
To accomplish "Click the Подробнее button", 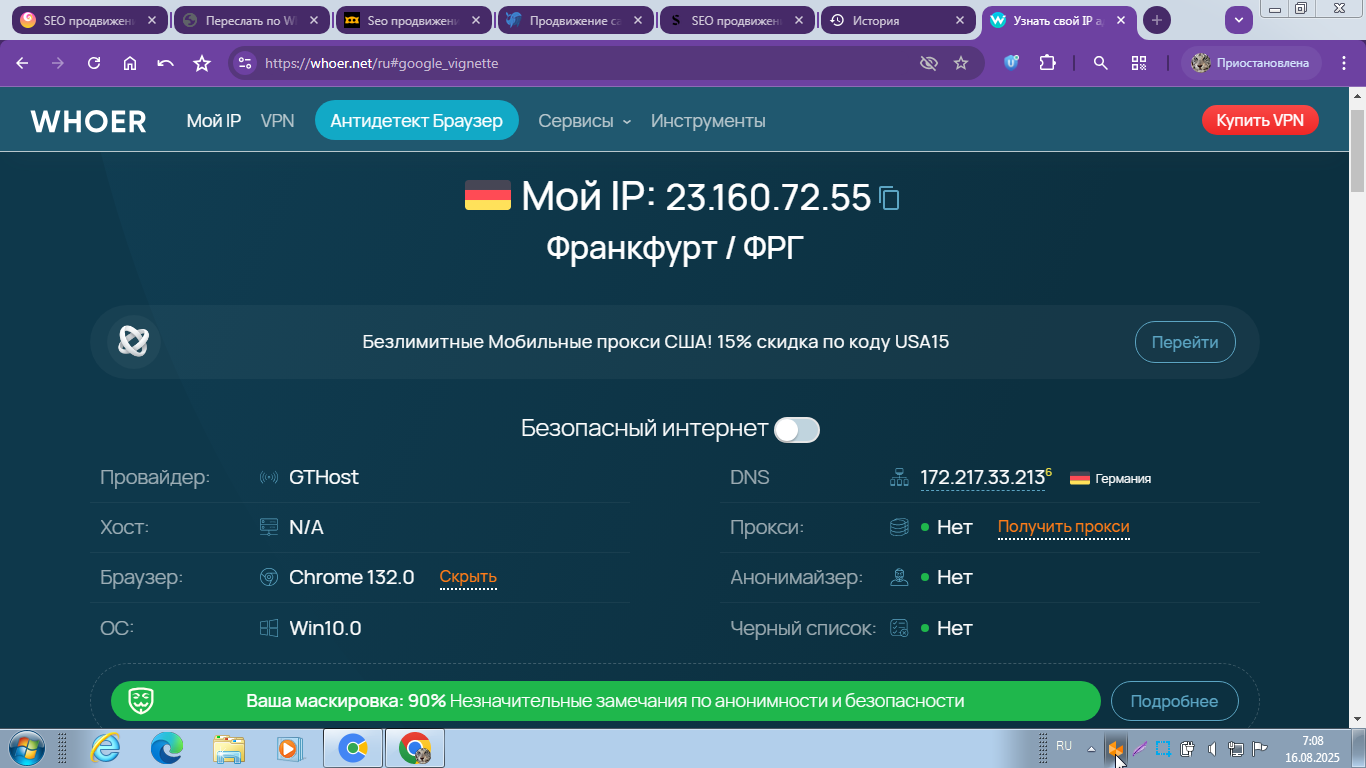I will pos(1174,701).
